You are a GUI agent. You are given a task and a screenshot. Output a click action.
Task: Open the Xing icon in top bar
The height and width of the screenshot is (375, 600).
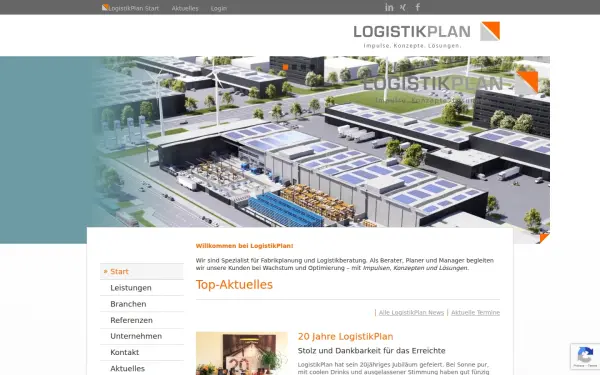[x=403, y=7]
